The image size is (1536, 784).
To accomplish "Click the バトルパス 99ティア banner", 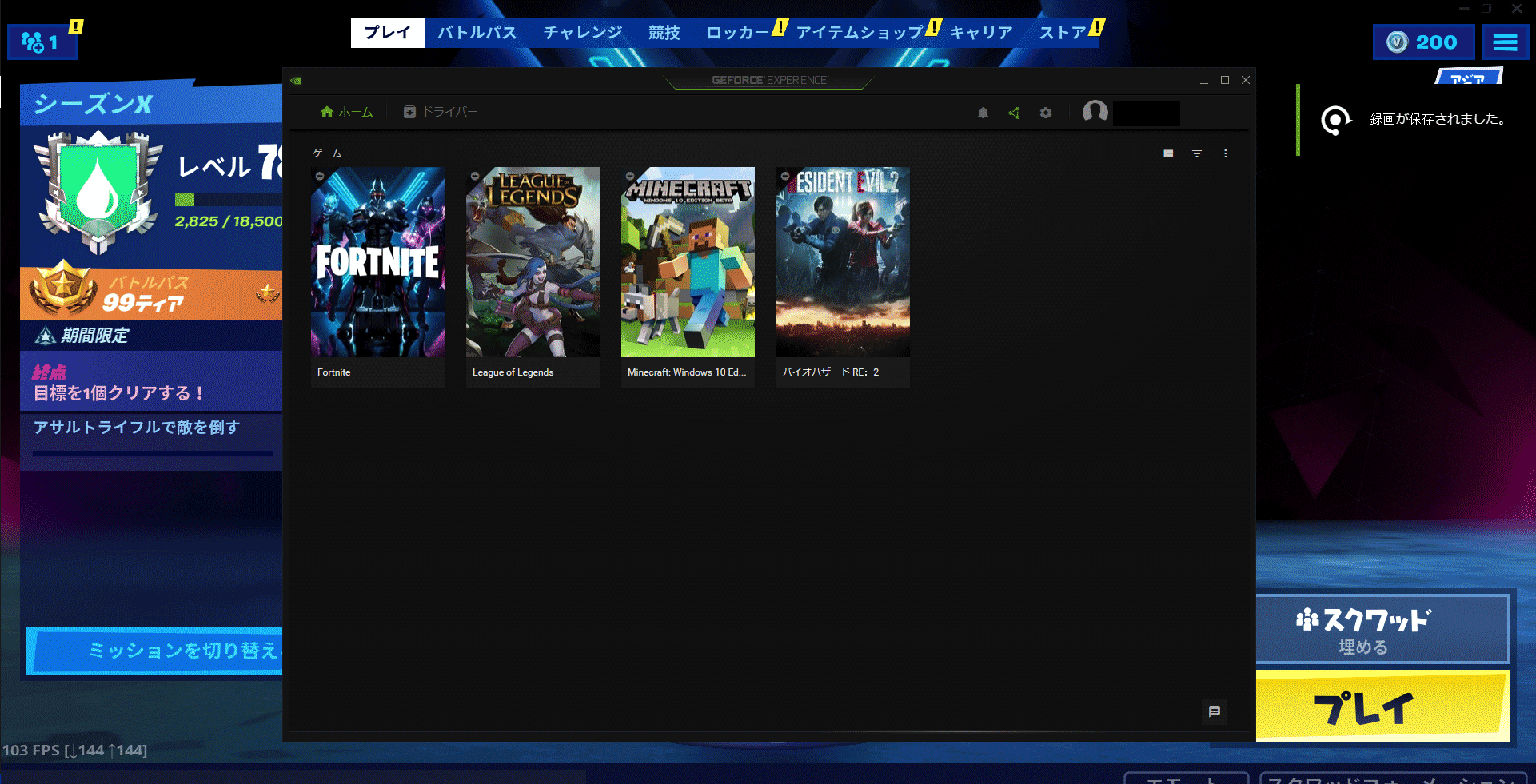I will tap(151, 293).
